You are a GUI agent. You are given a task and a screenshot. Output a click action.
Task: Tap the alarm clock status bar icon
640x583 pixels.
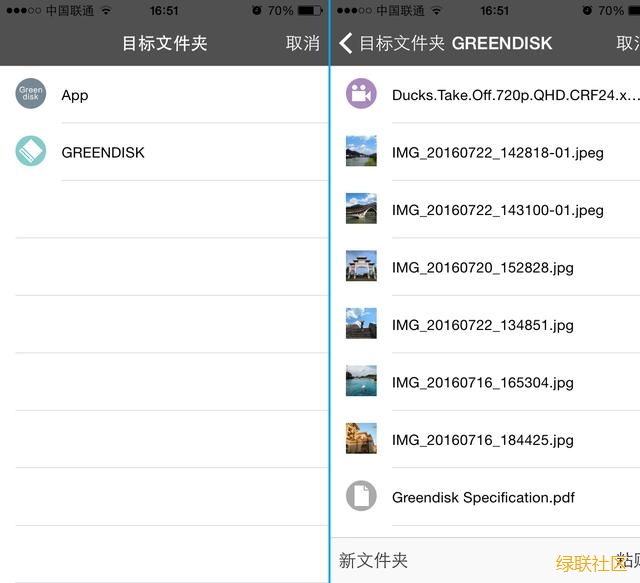click(x=257, y=10)
